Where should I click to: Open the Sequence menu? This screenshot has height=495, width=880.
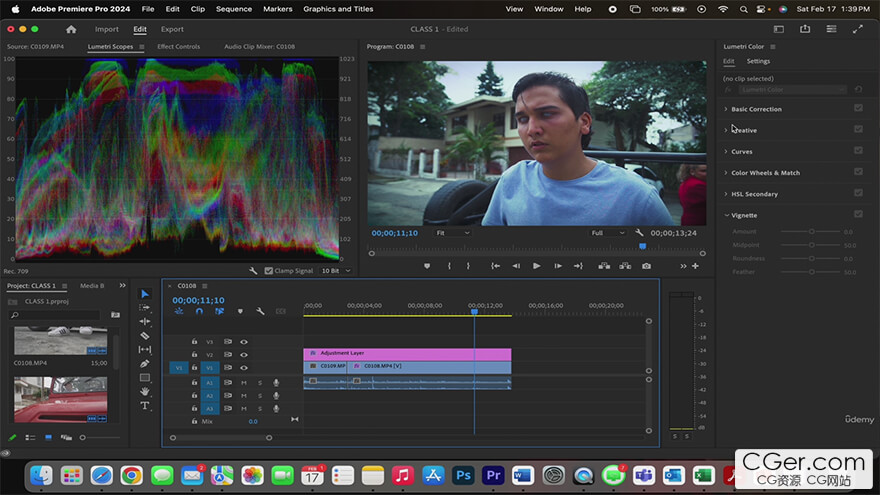click(234, 9)
